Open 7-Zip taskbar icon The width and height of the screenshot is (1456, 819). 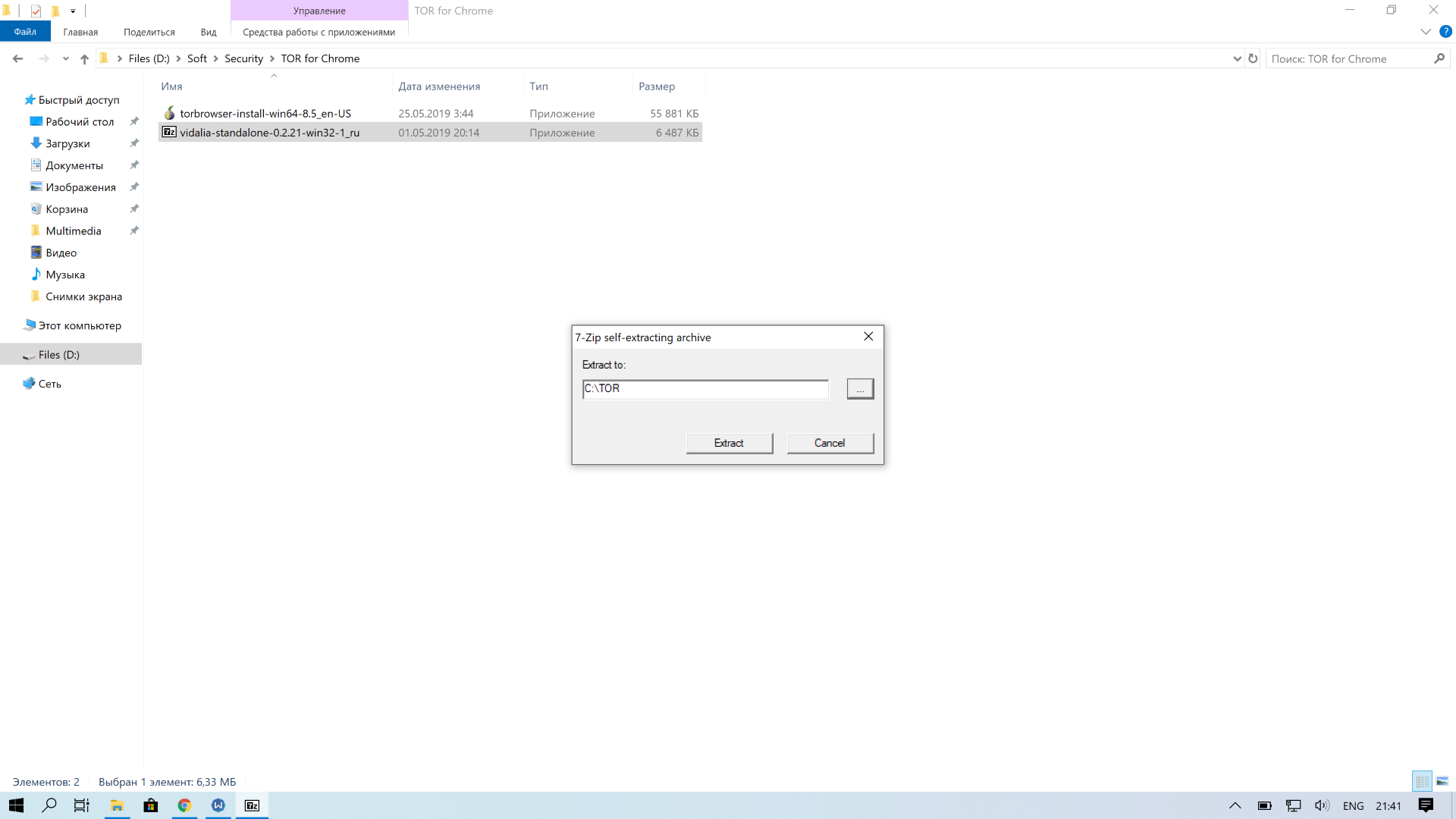pos(252,805)
